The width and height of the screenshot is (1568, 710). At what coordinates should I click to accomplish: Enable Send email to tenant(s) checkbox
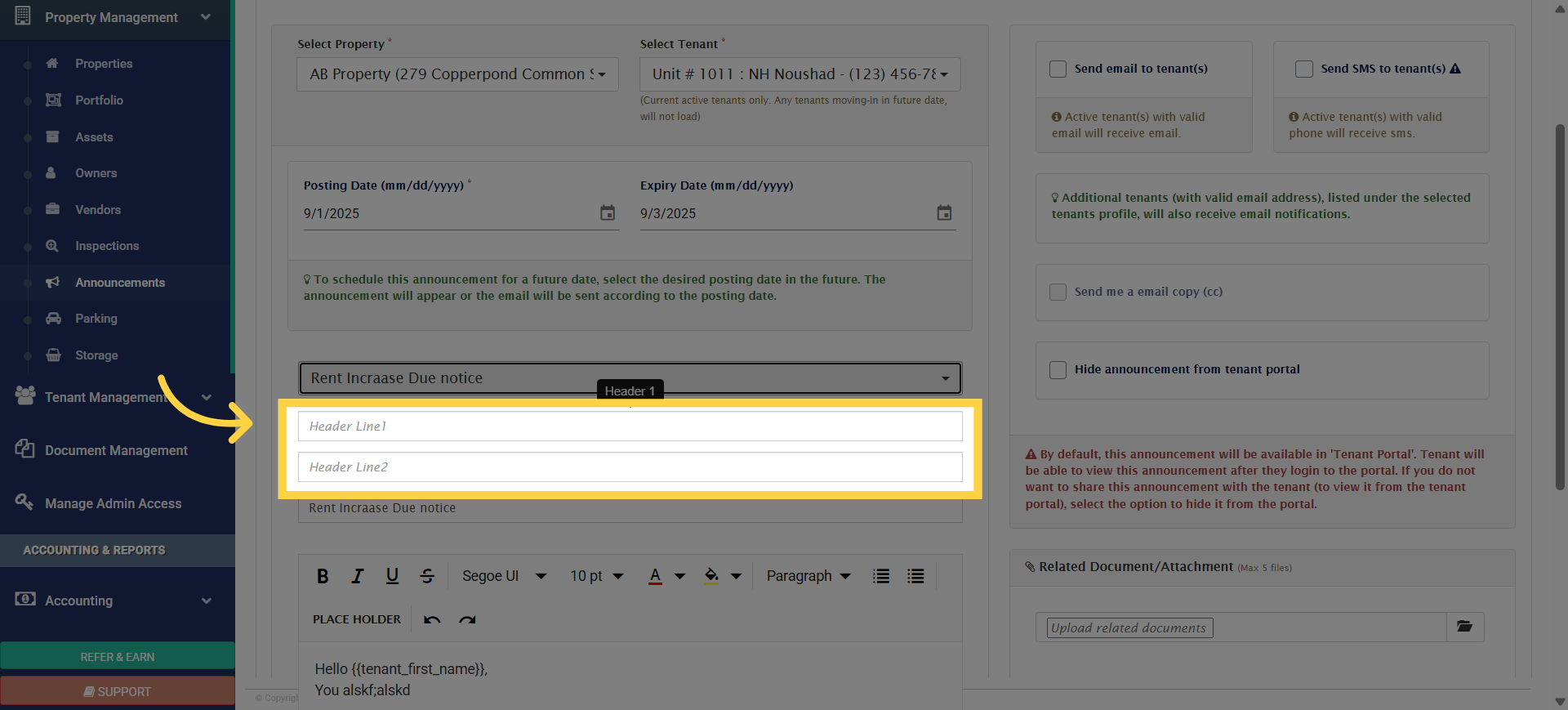tap(1058, 69)
